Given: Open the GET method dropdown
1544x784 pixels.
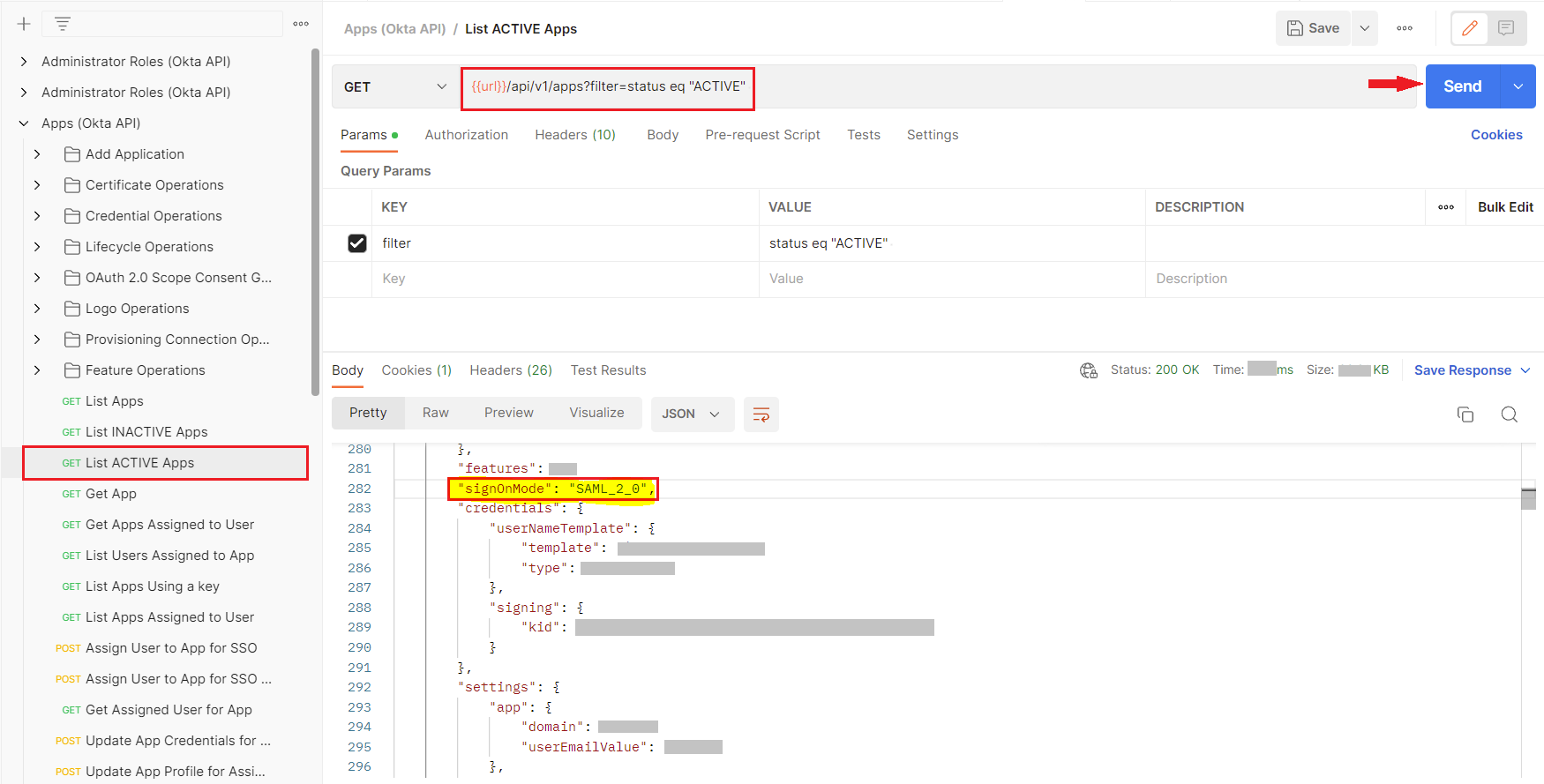Looking at the screenshot, I should point(394,86).
